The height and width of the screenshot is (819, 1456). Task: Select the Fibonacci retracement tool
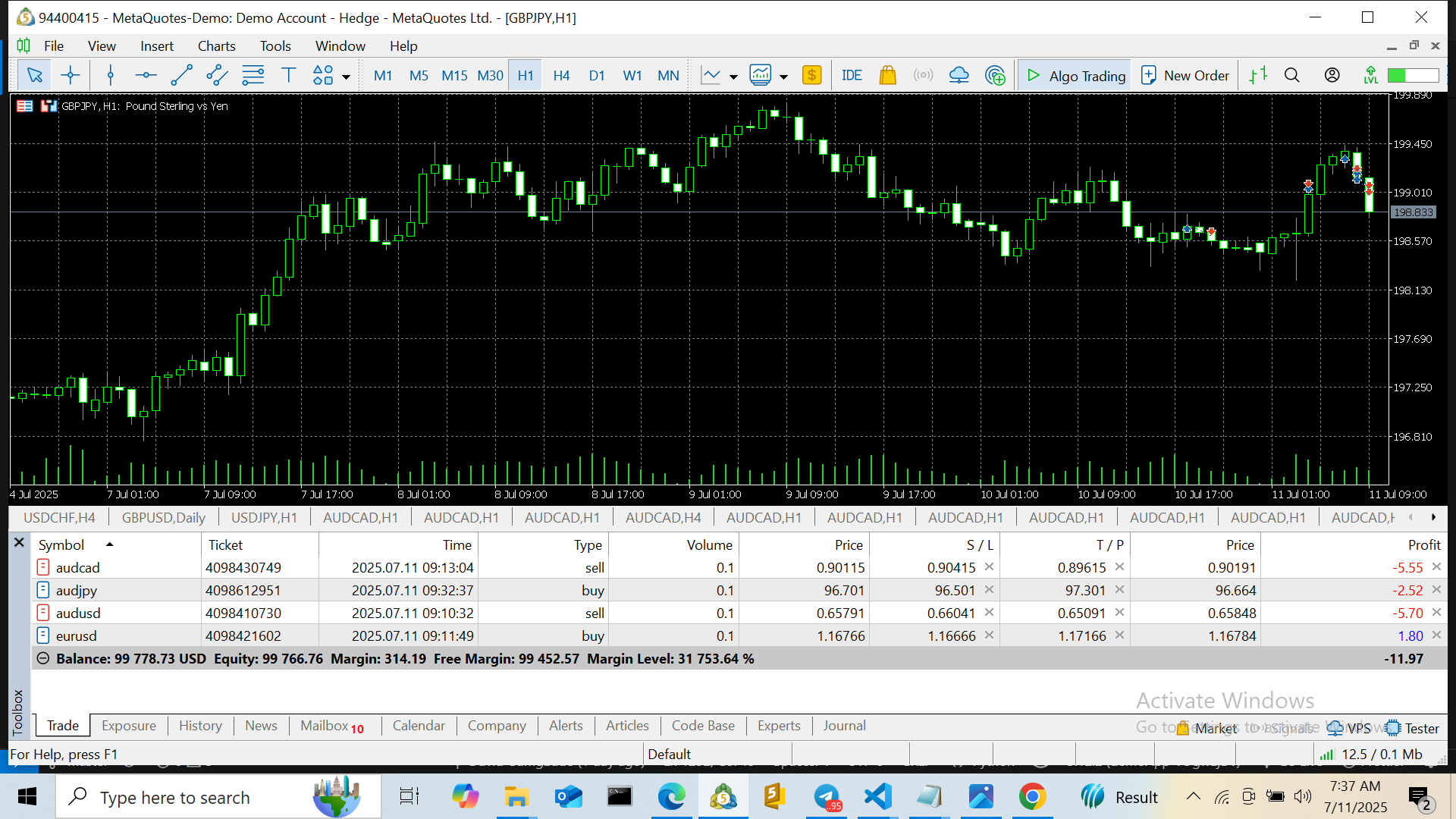coord(253,75)
